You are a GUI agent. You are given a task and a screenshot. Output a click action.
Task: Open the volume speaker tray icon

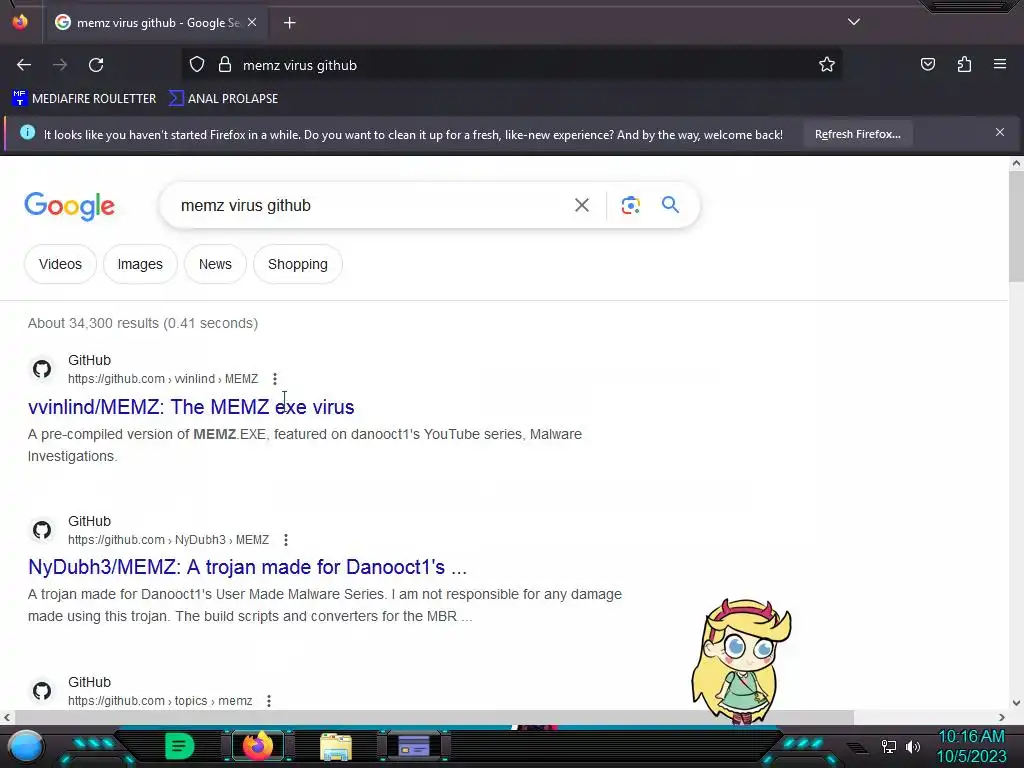[913, 746]
